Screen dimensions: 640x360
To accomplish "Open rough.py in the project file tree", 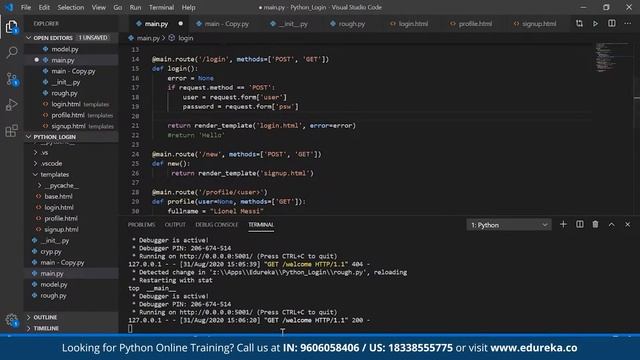I will pos(53,296).
